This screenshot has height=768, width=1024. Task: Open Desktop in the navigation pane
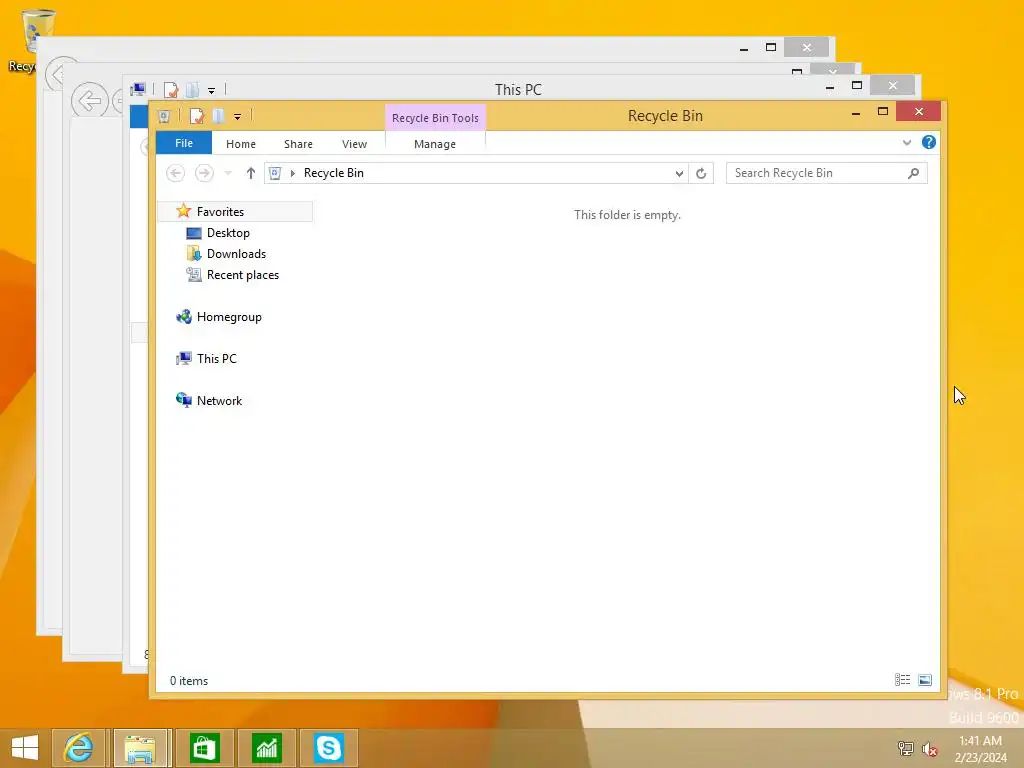(228, 232)
